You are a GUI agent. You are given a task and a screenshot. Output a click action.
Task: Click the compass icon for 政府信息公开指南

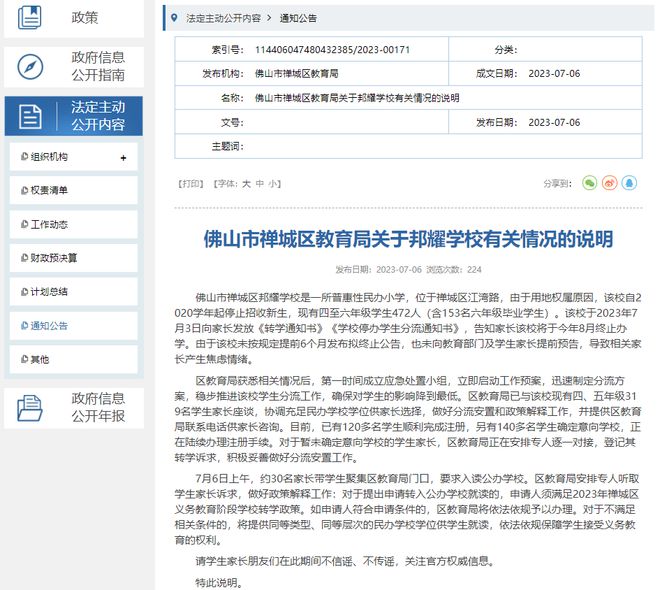point(30,66)
